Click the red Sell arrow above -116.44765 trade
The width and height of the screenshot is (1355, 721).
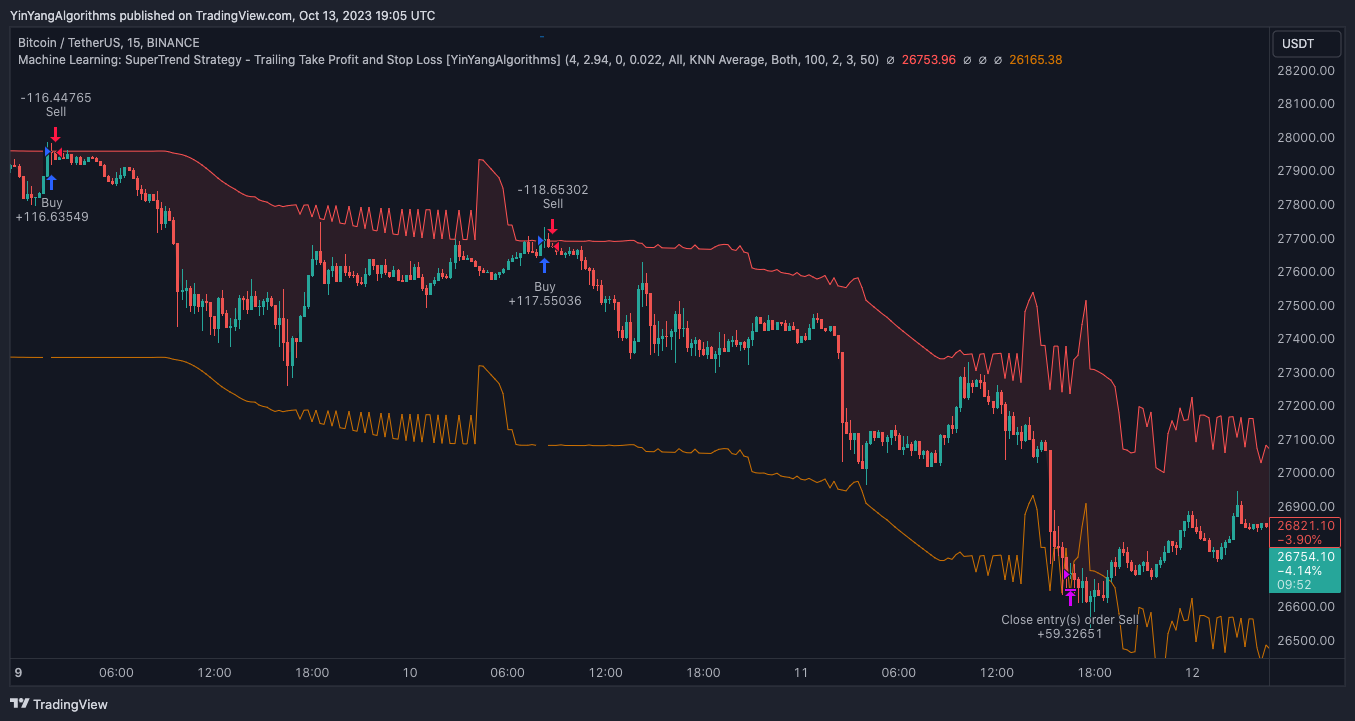tap(56, 133)
